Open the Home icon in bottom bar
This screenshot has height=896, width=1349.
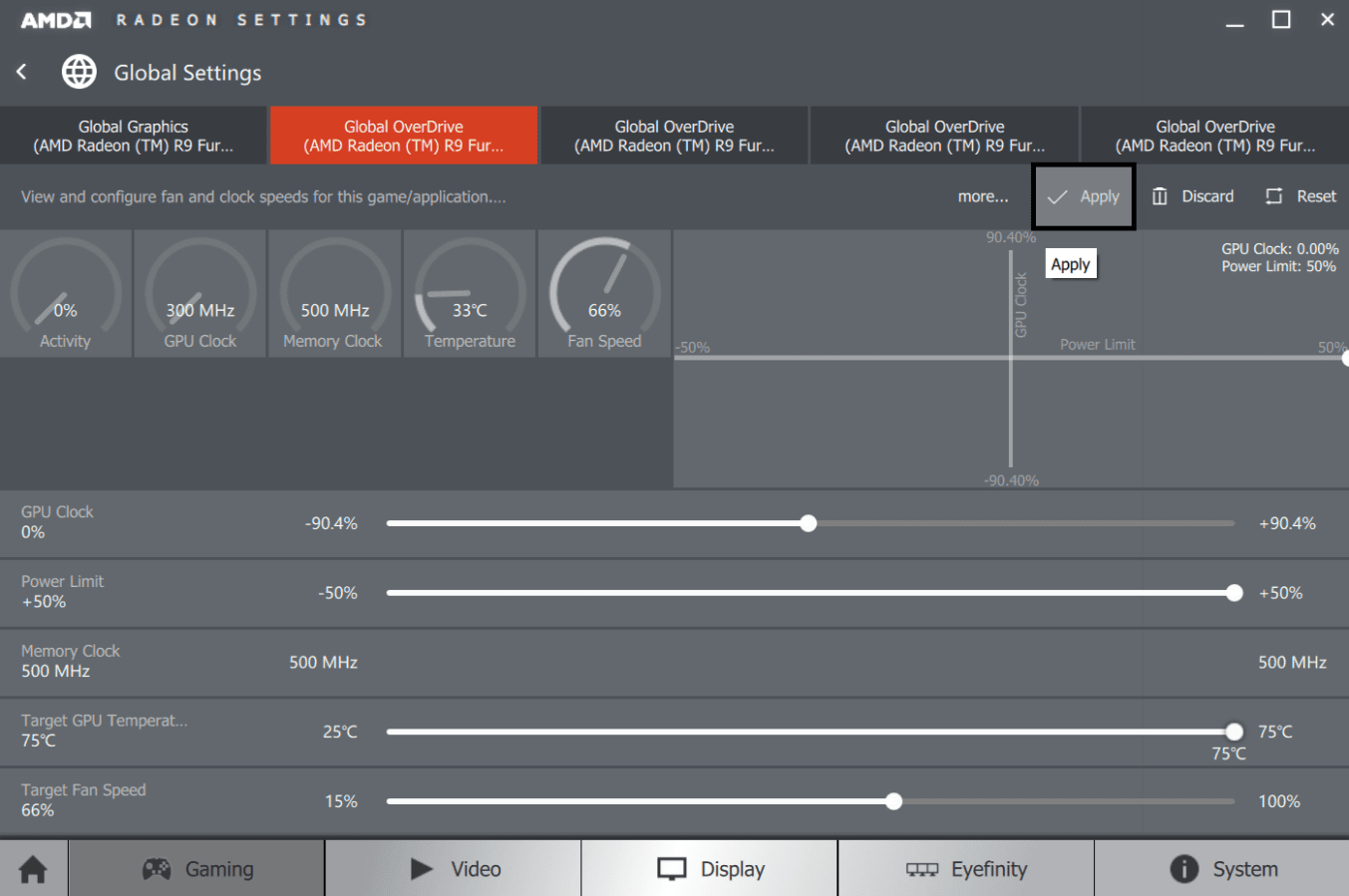[x=33, y=869]
